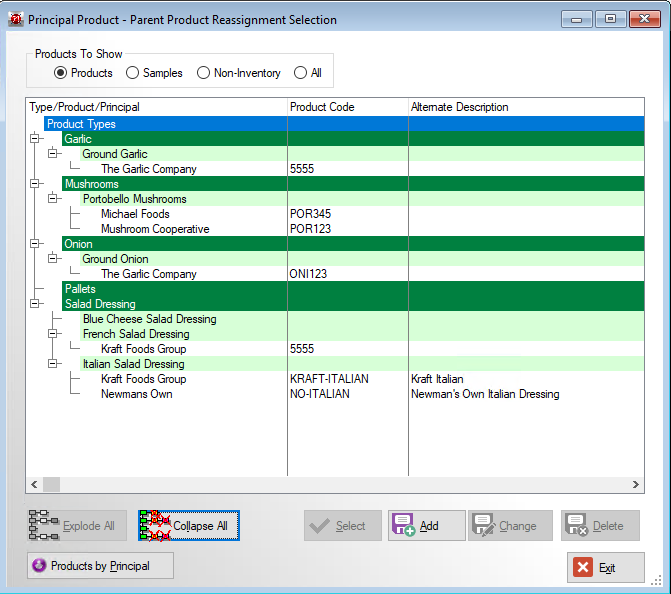671x594 pixels.
Task: Click Newman's Own Italian Dressing description
Action: (x=485, y=394)
